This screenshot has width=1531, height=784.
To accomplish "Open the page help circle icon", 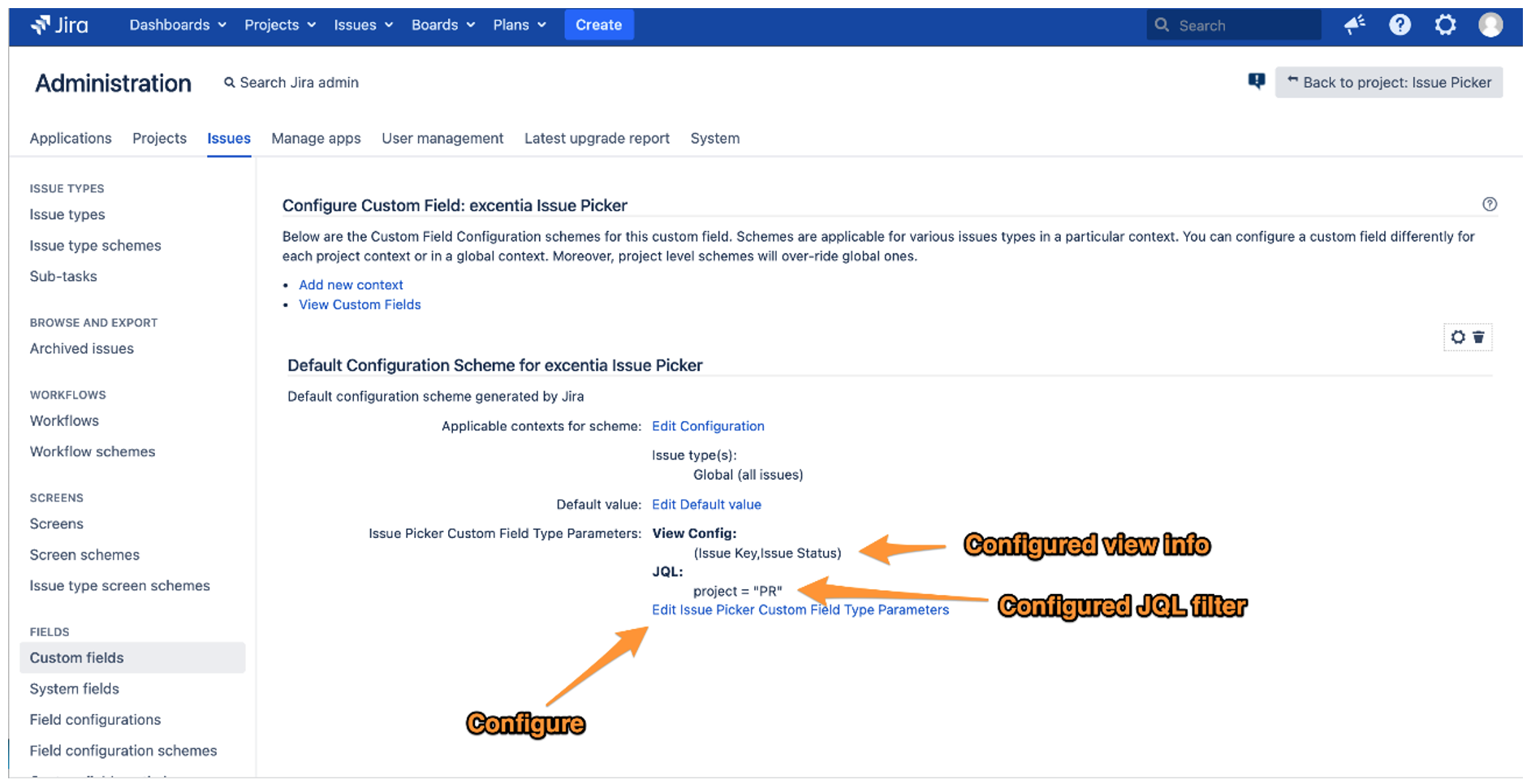I will tap(1490, 205).
